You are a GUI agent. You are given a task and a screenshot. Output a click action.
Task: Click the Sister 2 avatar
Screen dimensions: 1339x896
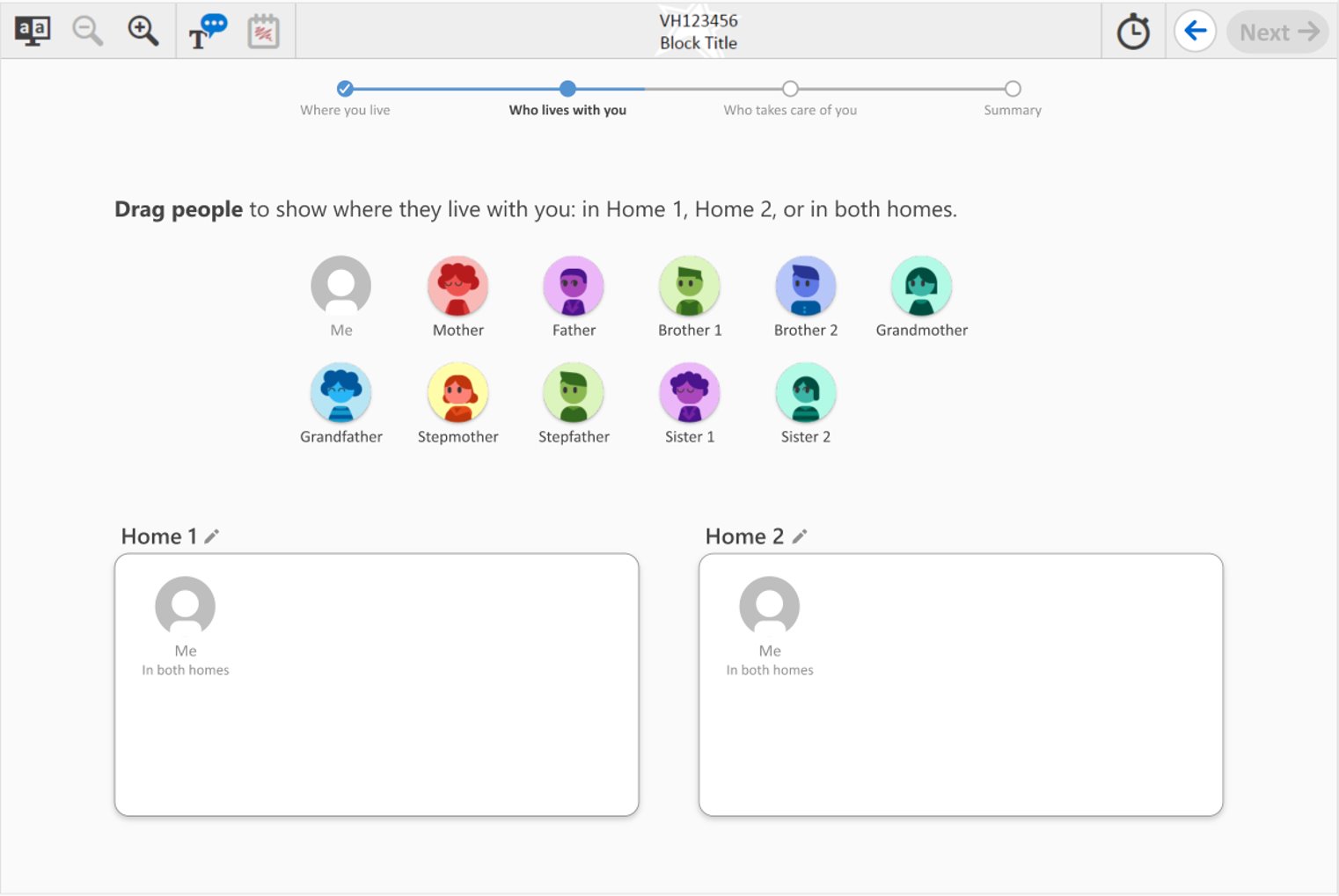[805, 392]
